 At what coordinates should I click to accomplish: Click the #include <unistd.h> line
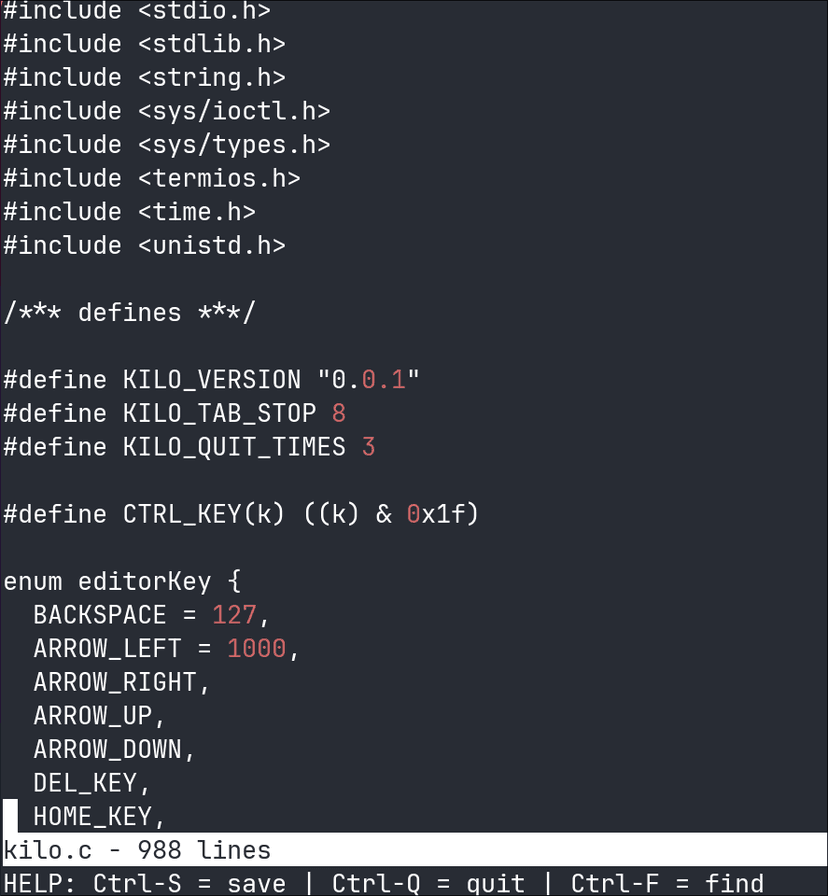(144, 245)
